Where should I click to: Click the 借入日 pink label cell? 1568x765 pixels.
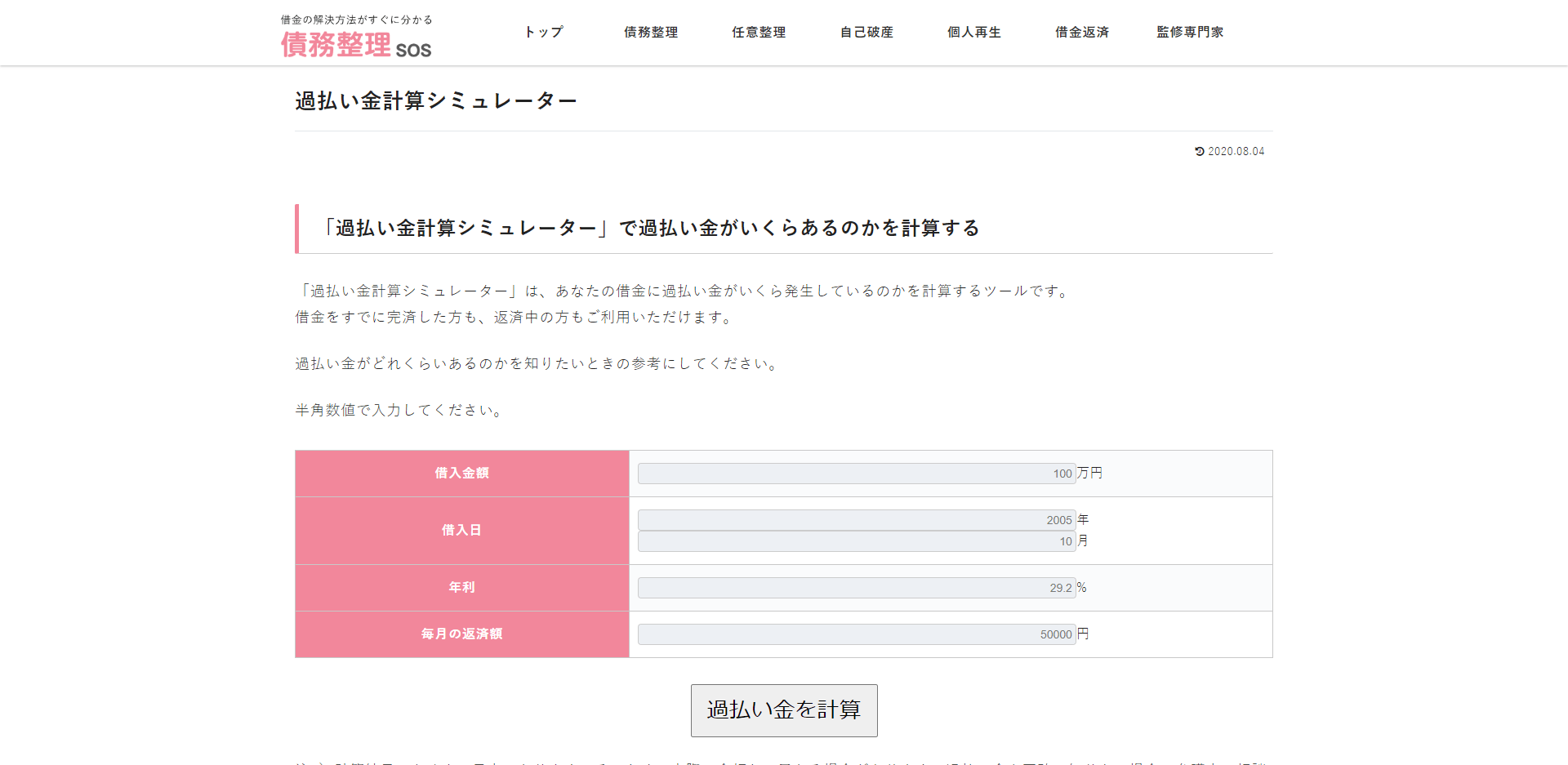click(461, 531)
